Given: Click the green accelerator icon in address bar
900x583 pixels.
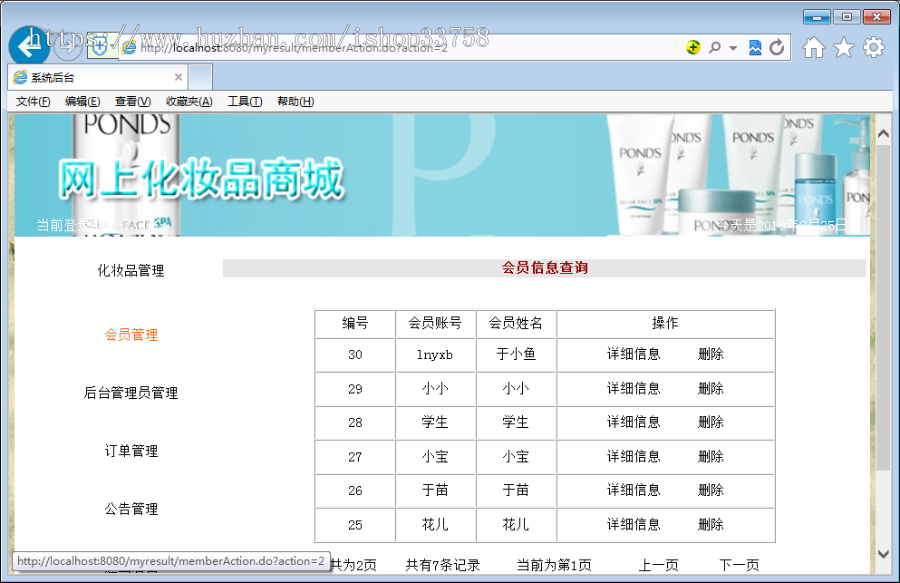Looking at the screenshot, I should (693, 46).
